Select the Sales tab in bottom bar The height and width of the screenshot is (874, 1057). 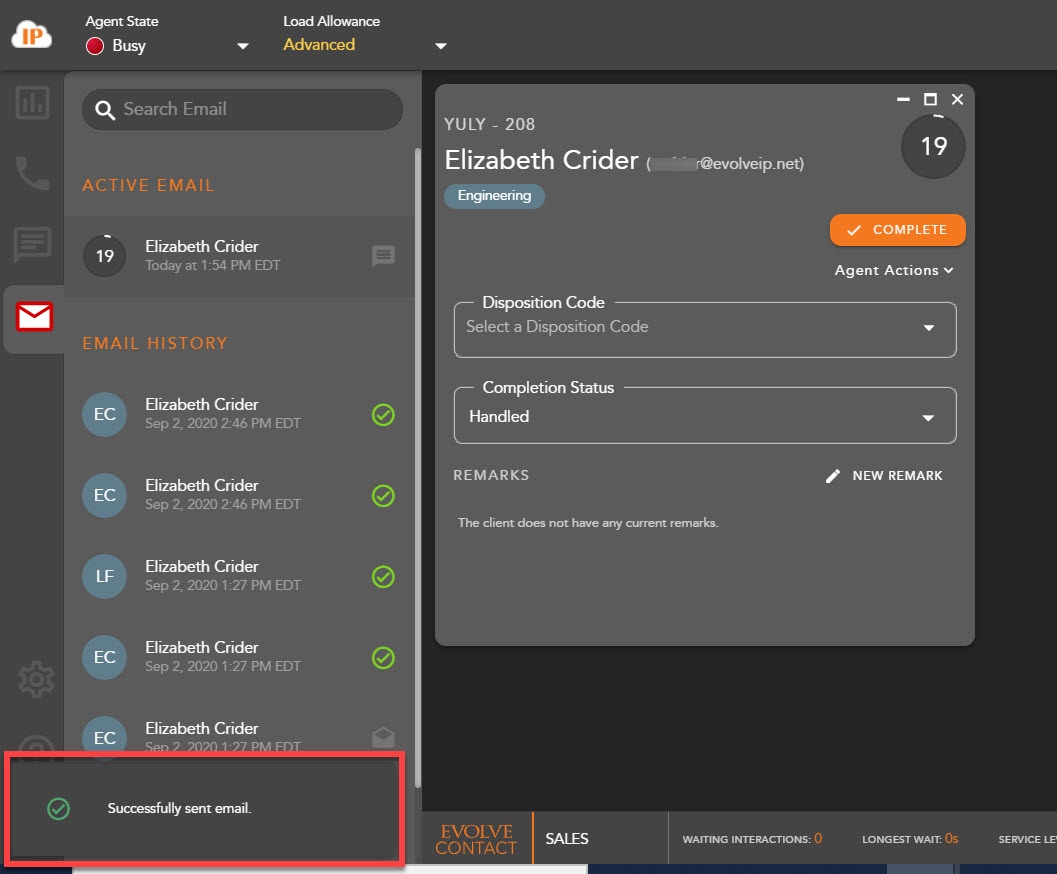pyautogui.click(x=567, y=839)
